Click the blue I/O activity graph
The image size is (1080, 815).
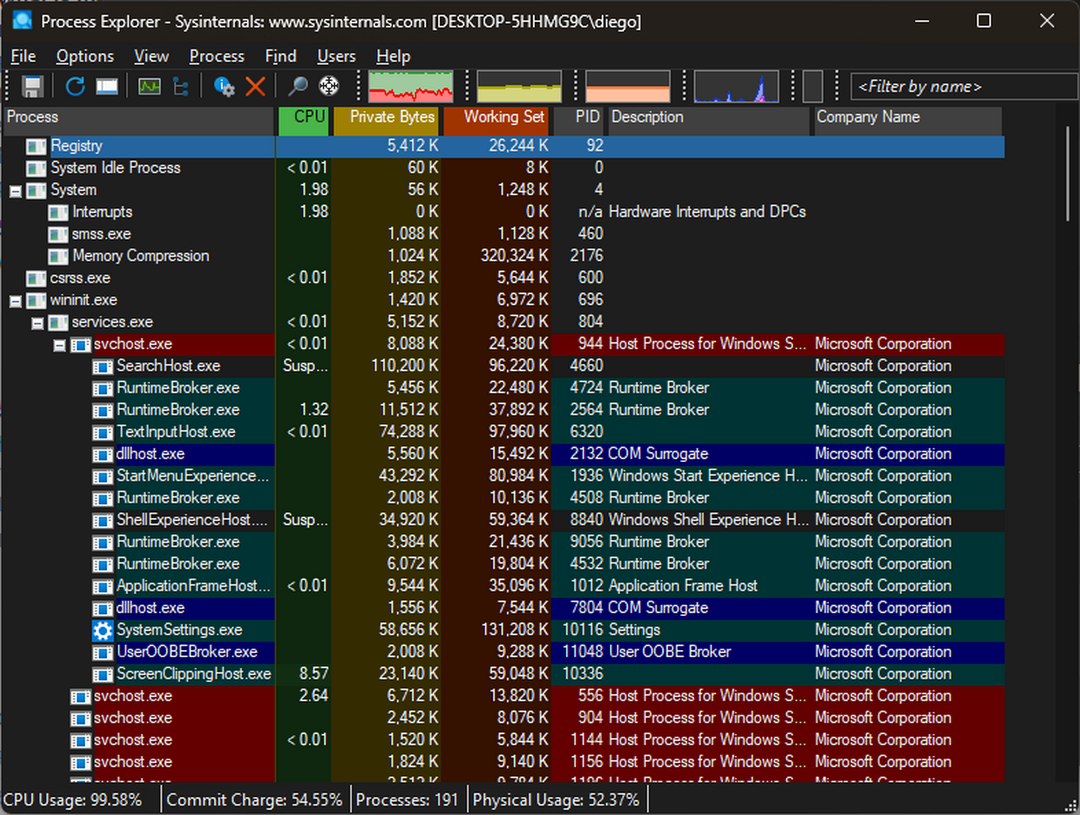(736, 86)
